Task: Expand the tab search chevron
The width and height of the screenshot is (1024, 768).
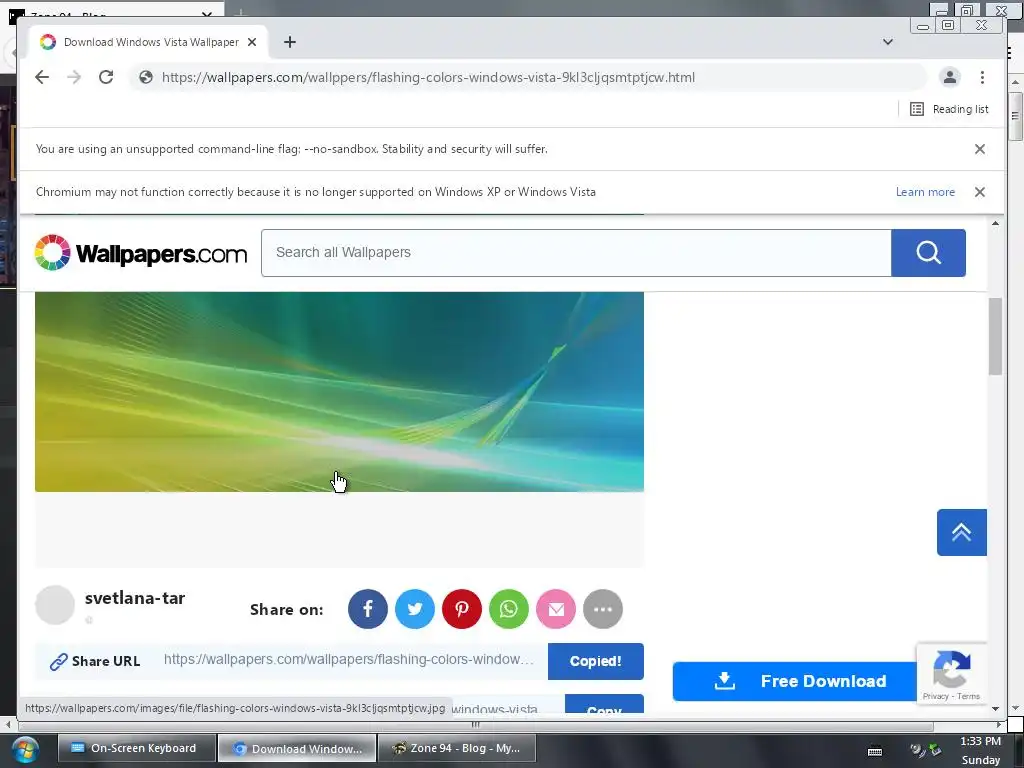Action: pos(888,42)
